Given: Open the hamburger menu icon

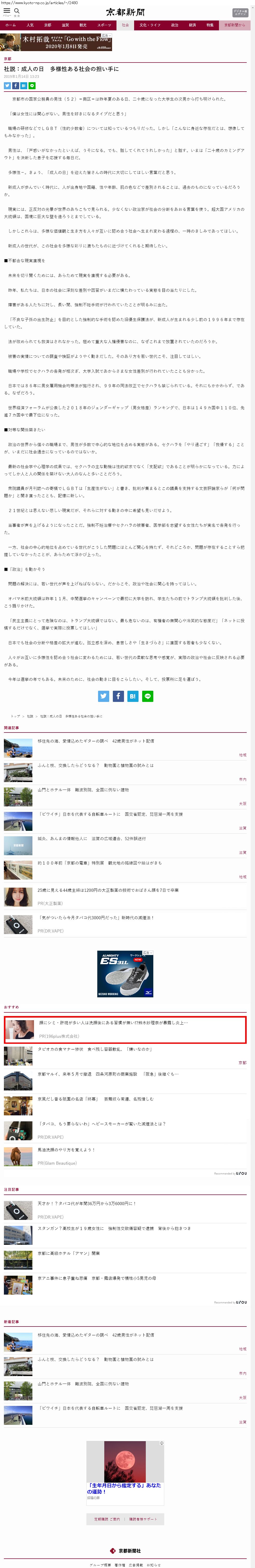Looking at the screenshot, I should 7,11.
